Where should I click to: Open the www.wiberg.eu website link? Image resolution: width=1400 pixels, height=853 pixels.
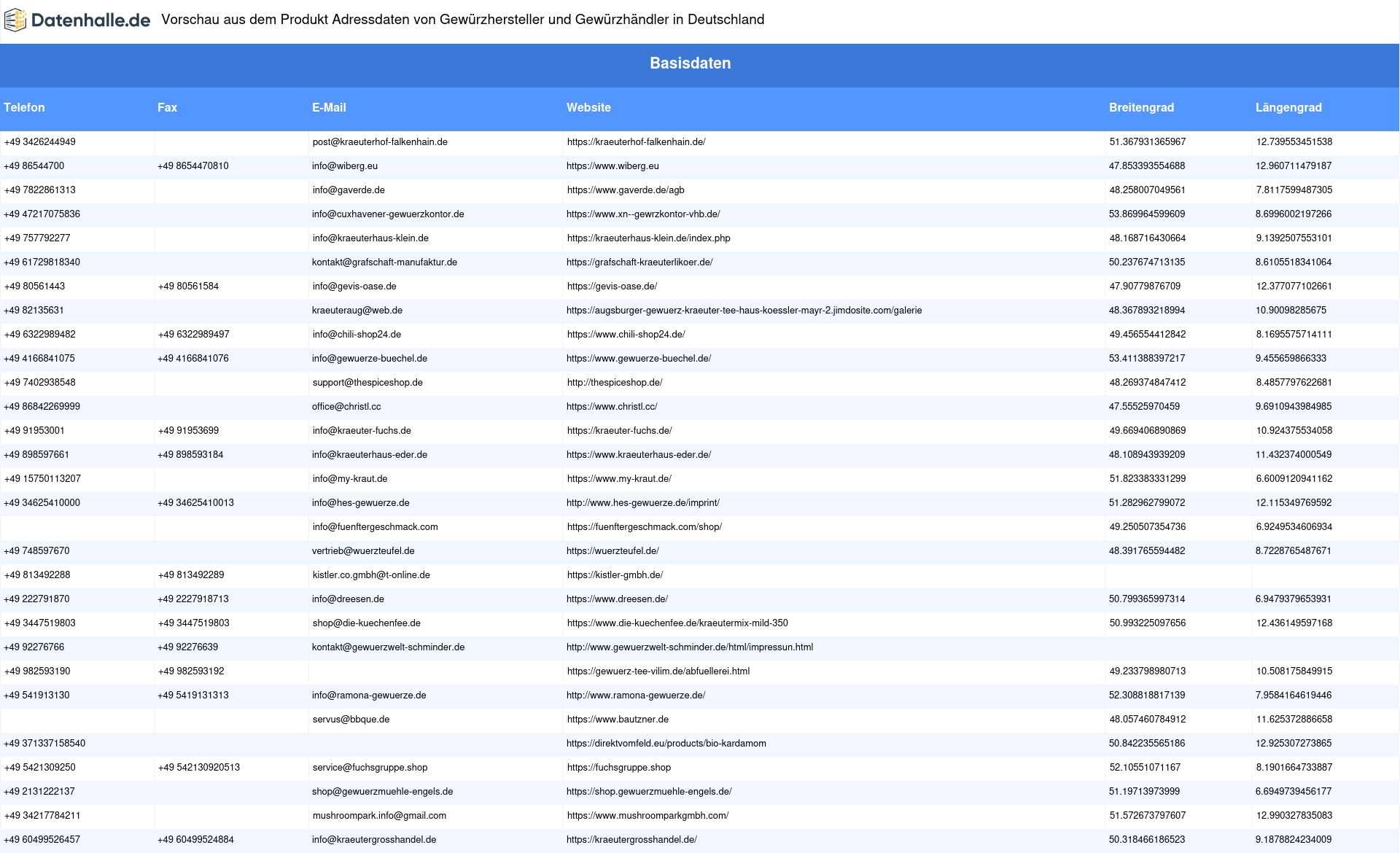point(612,166)
